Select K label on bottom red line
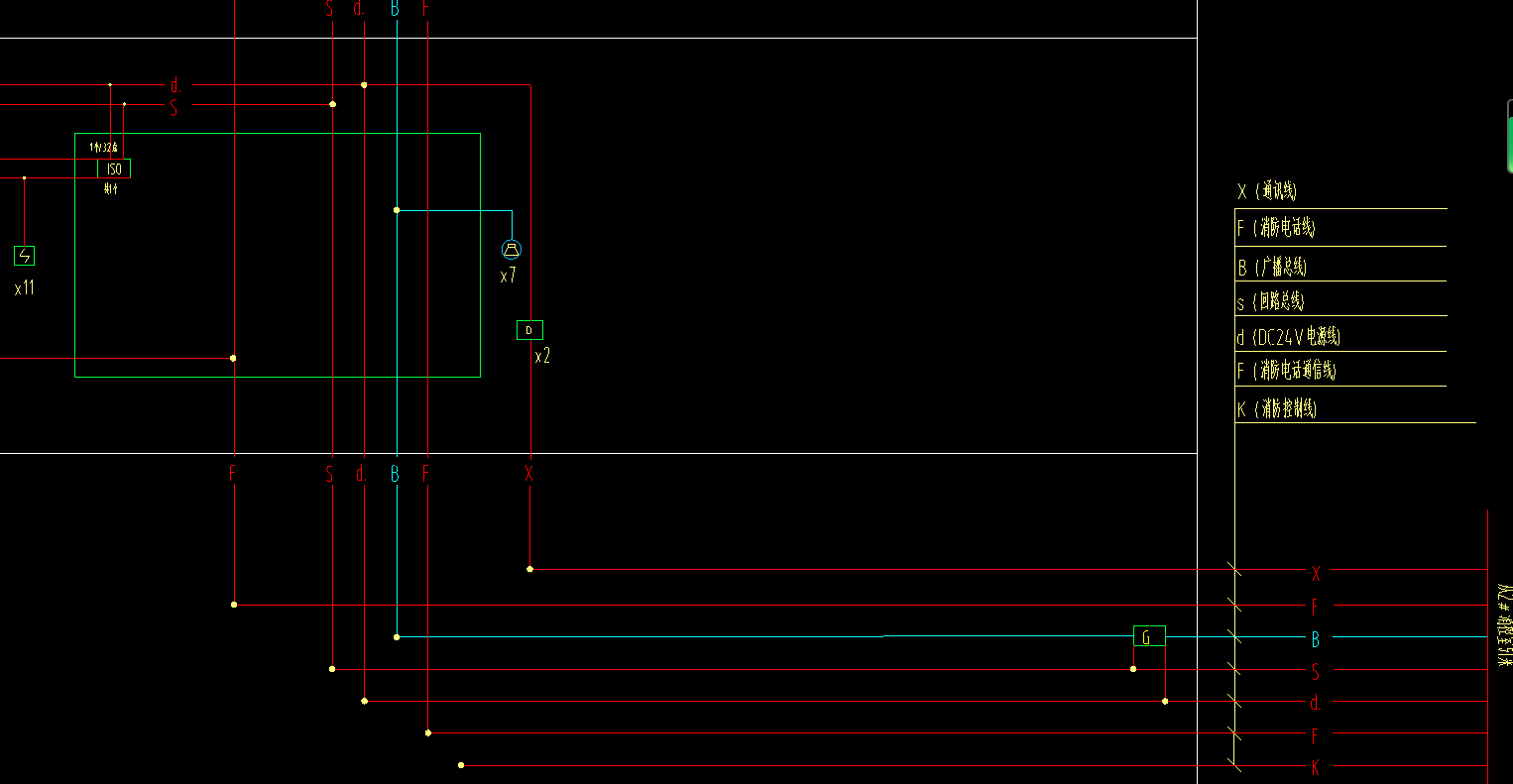This screenshot has height=784, width=1513. 1316,767
